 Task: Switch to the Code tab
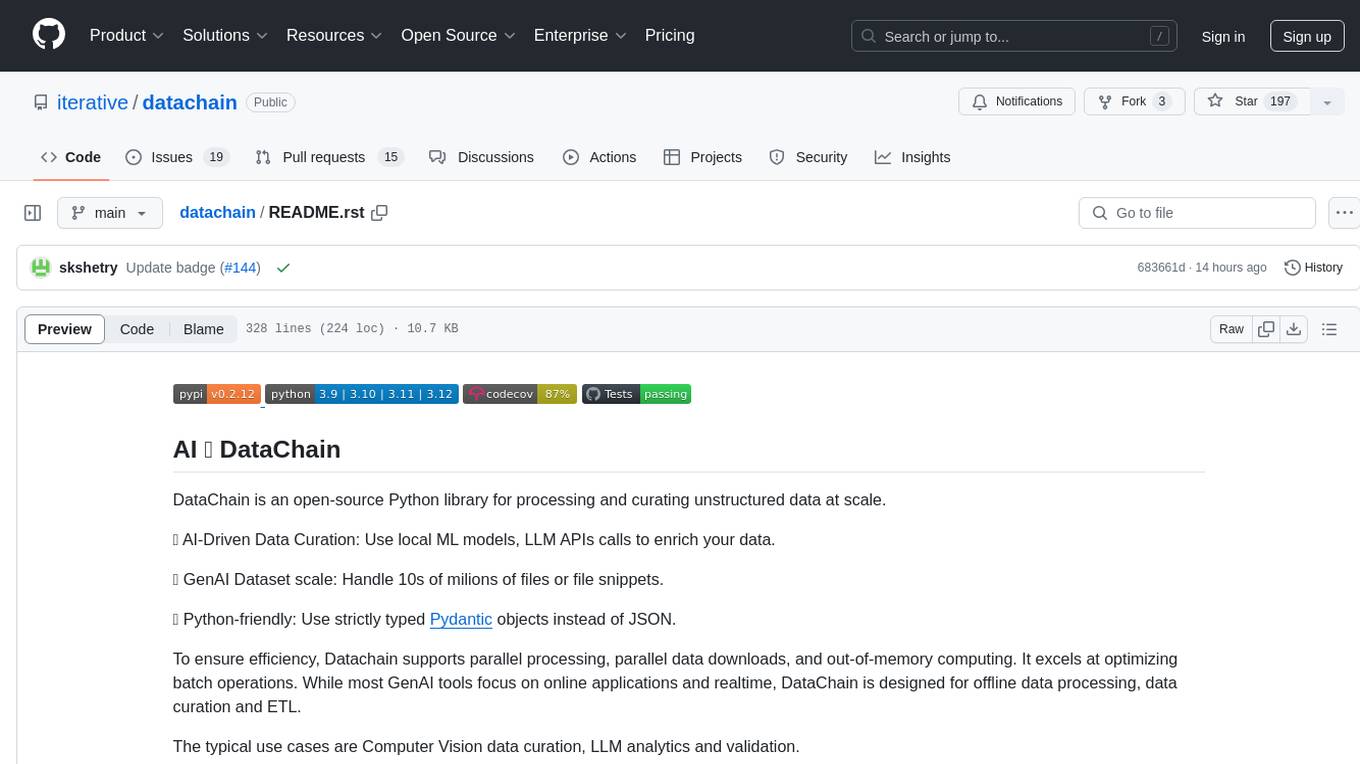71,157
